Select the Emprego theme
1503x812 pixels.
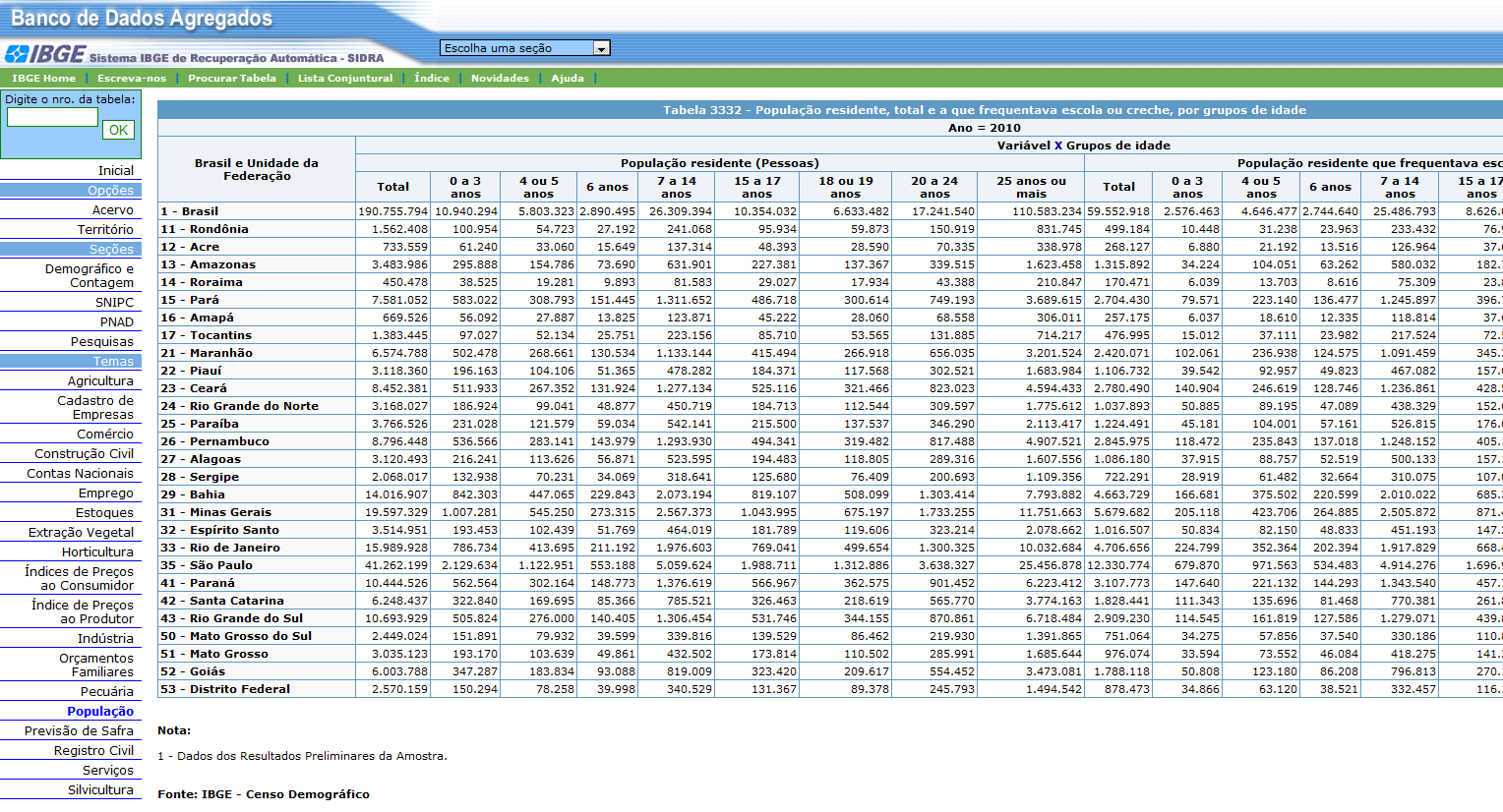pos(106,493)
